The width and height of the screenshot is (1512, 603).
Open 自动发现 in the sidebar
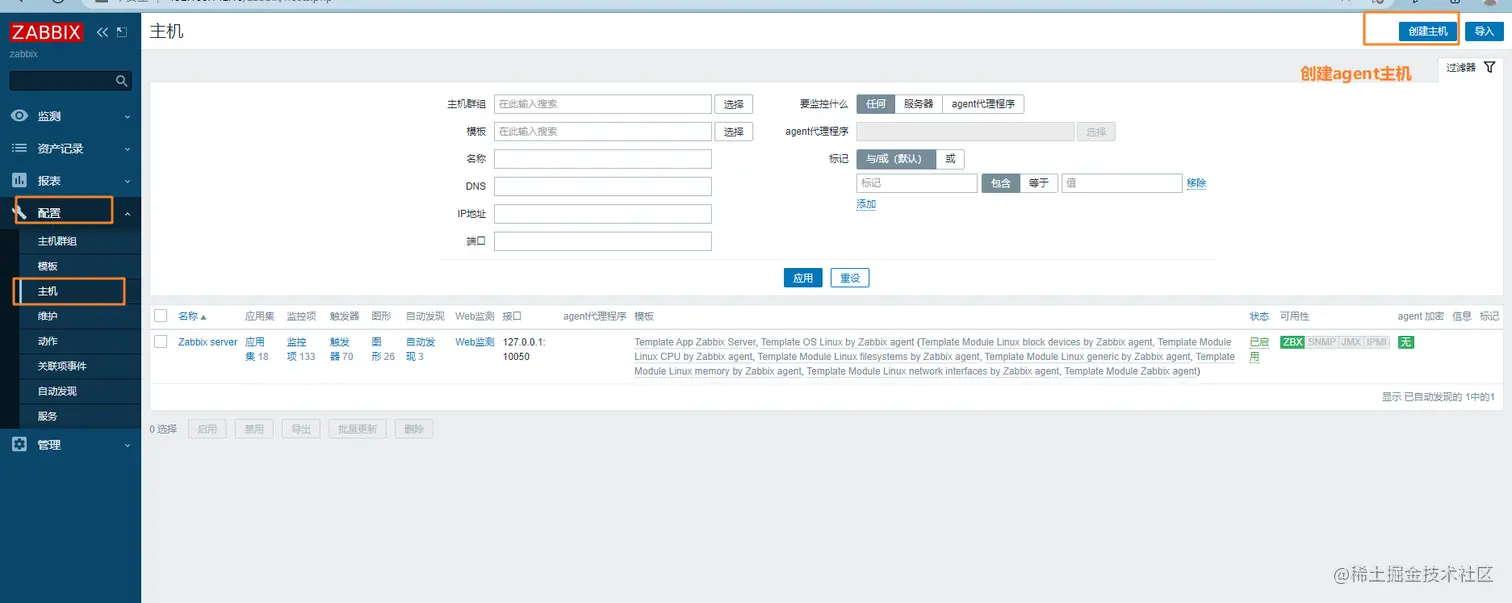click(x=57, y=391)
